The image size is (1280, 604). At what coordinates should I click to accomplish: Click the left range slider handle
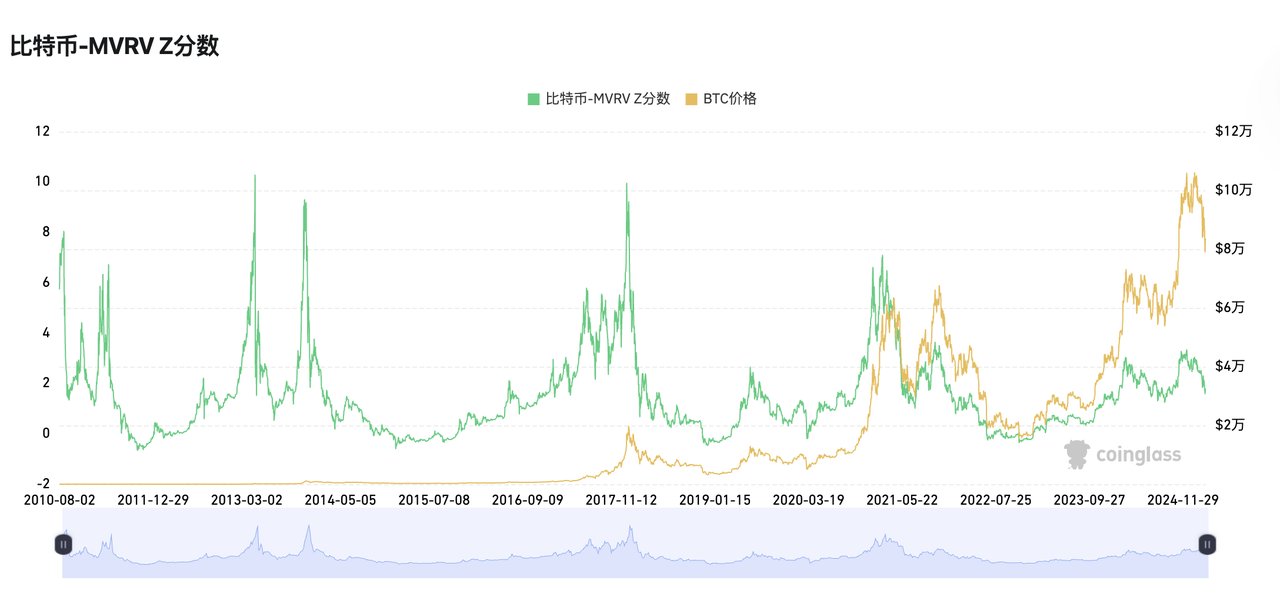63,544
